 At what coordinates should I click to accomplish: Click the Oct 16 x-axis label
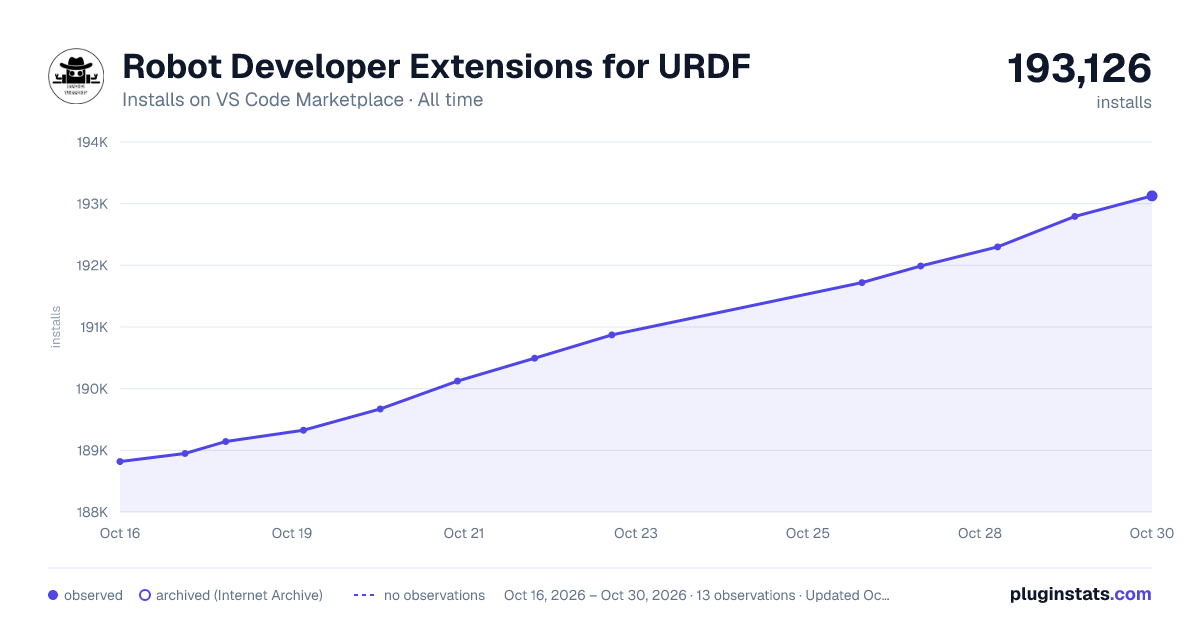[x=120, y=533]
